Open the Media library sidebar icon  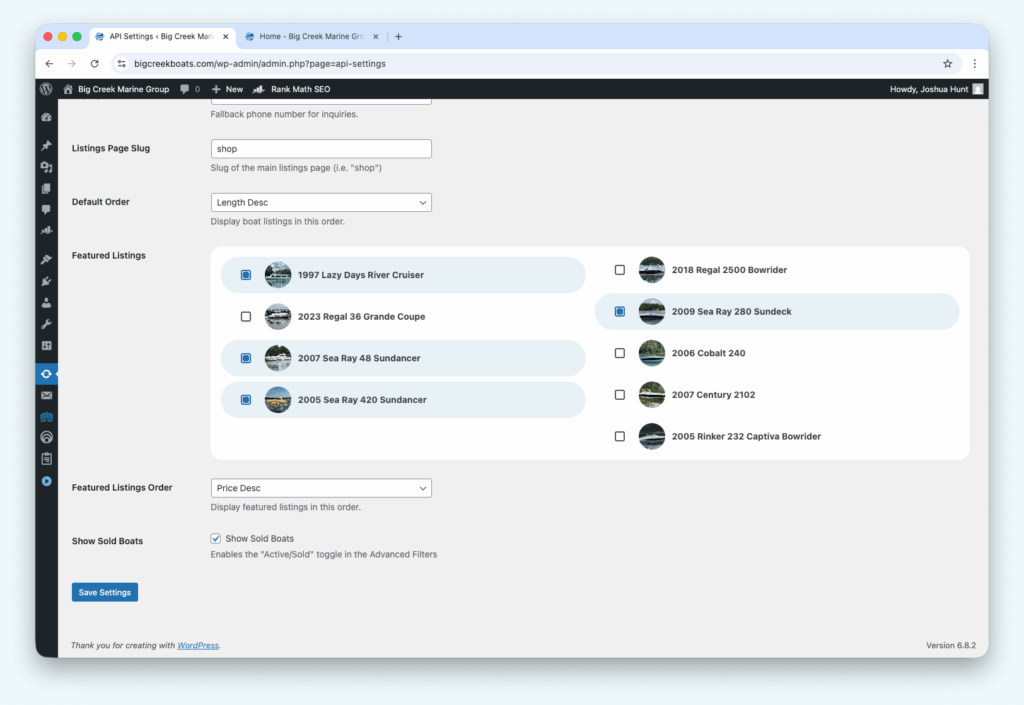coord(46,167)
